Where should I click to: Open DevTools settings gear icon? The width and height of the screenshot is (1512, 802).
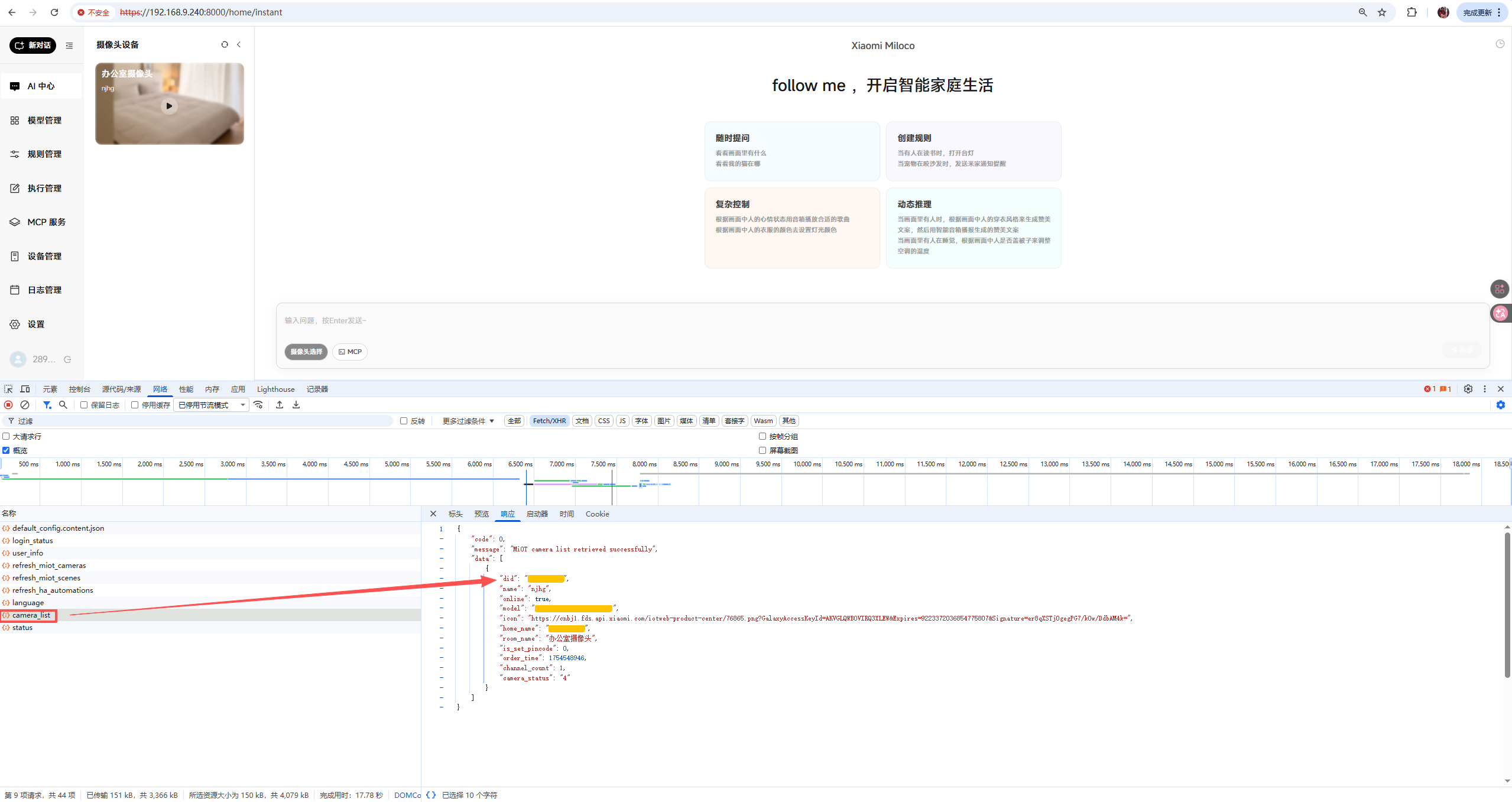coord(1468,389)
